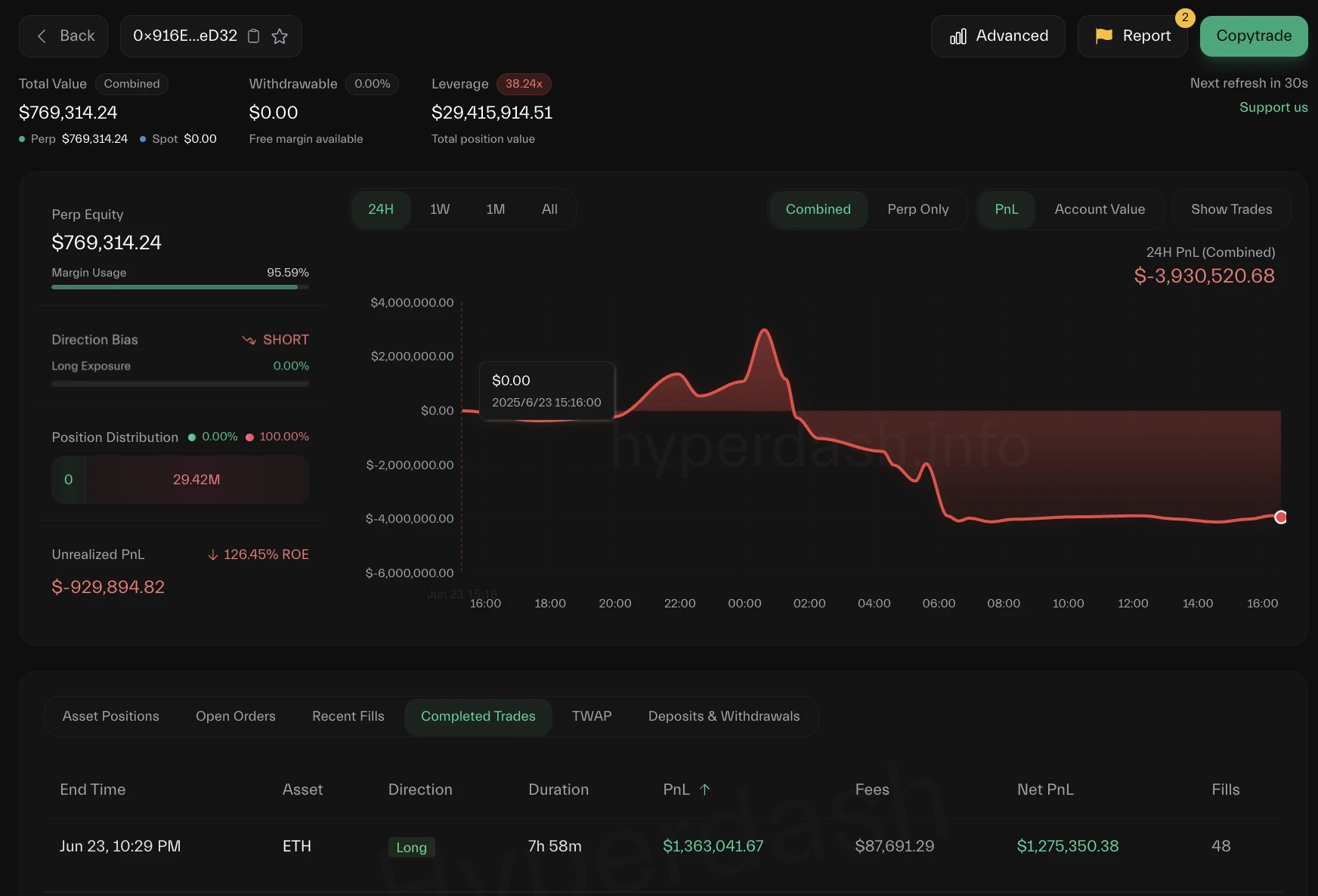
Task: Click the Margin Usage progress bar
Action: pos(179,288)
